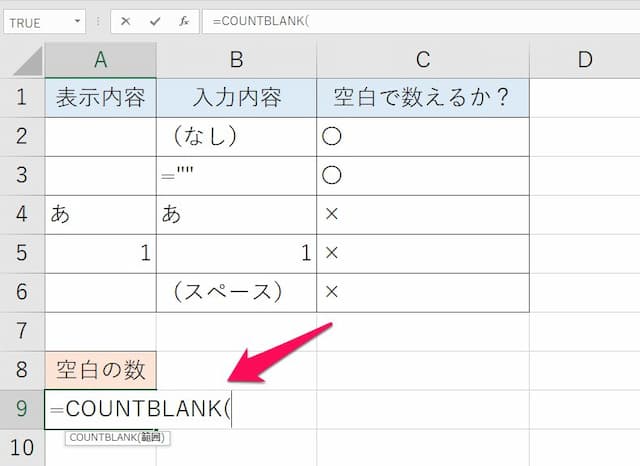640x466 pixels.
Task: Select row 9 header
Action: pyautogui.click(x=22, y=409)
